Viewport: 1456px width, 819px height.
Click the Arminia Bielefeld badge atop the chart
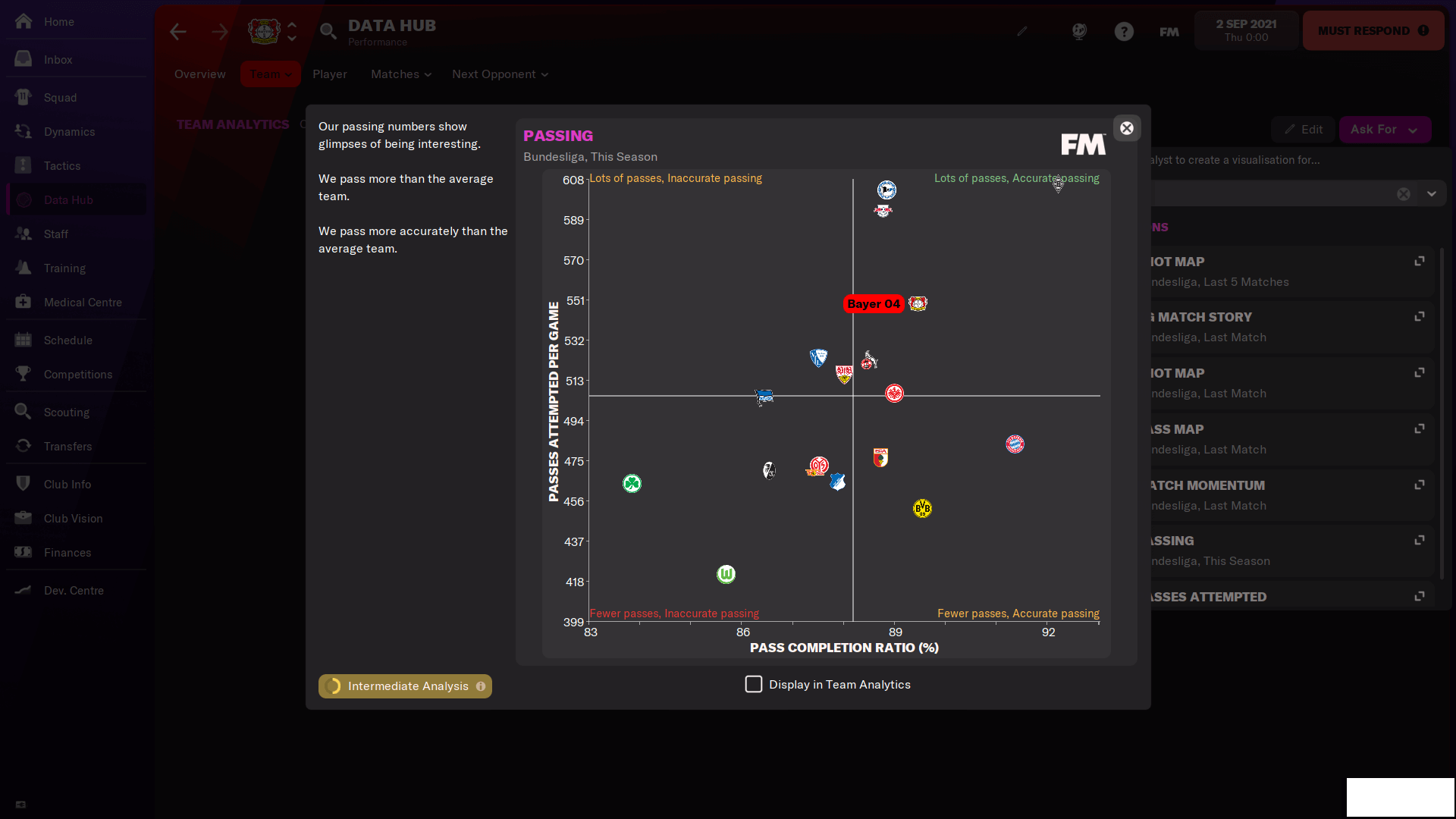886,190
